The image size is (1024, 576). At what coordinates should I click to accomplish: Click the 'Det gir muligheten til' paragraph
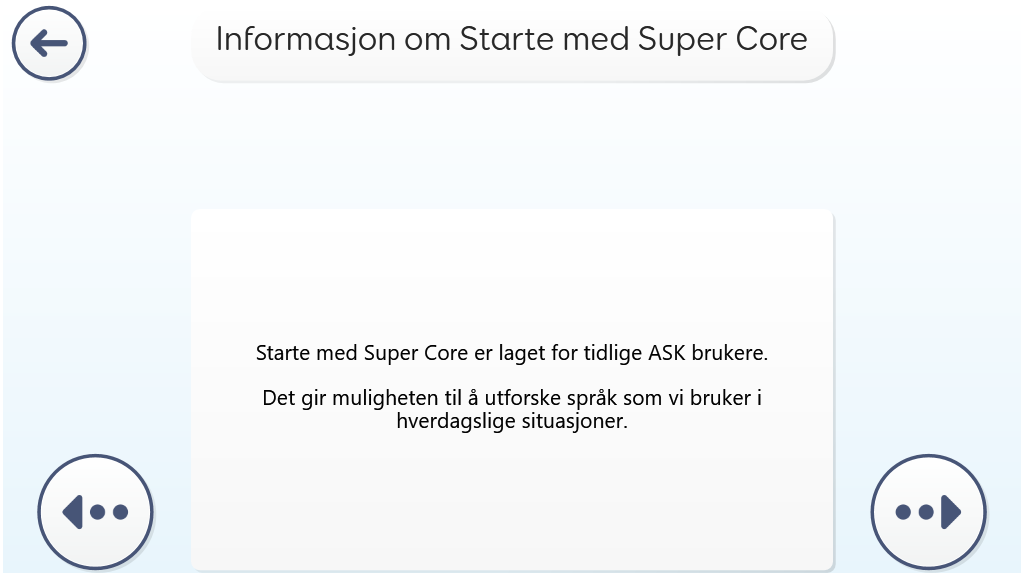tap(512, 409)
